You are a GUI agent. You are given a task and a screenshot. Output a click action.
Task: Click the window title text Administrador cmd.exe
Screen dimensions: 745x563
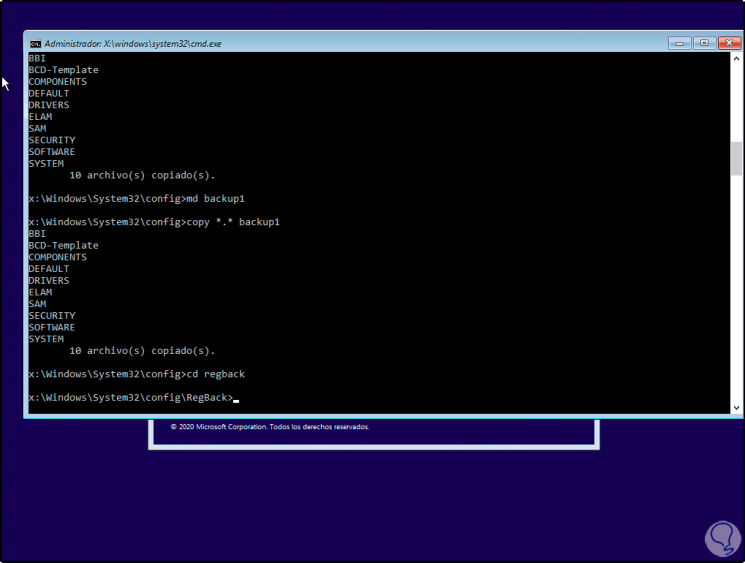pos(133,44)
